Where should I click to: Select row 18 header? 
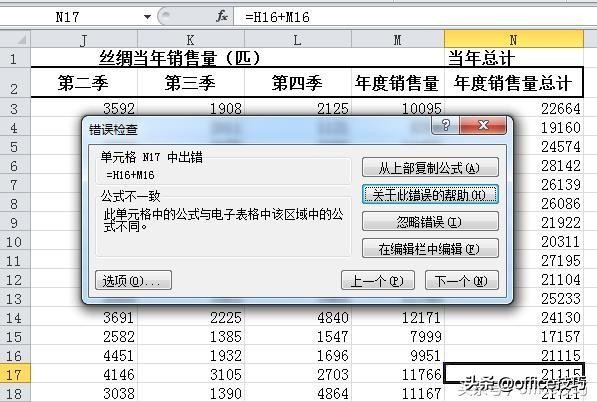[14, 393]
